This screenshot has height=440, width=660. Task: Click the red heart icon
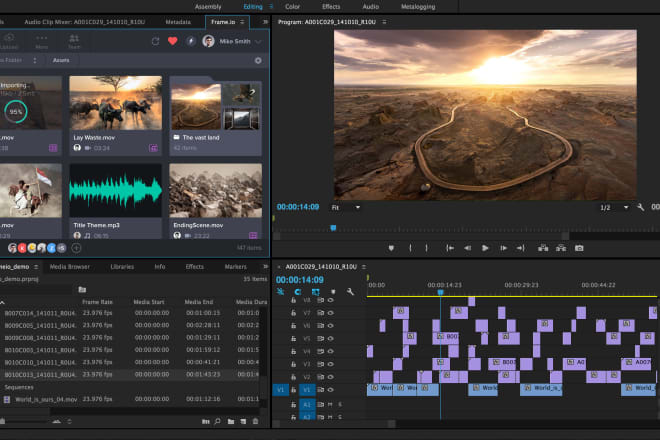pos(172,41)
